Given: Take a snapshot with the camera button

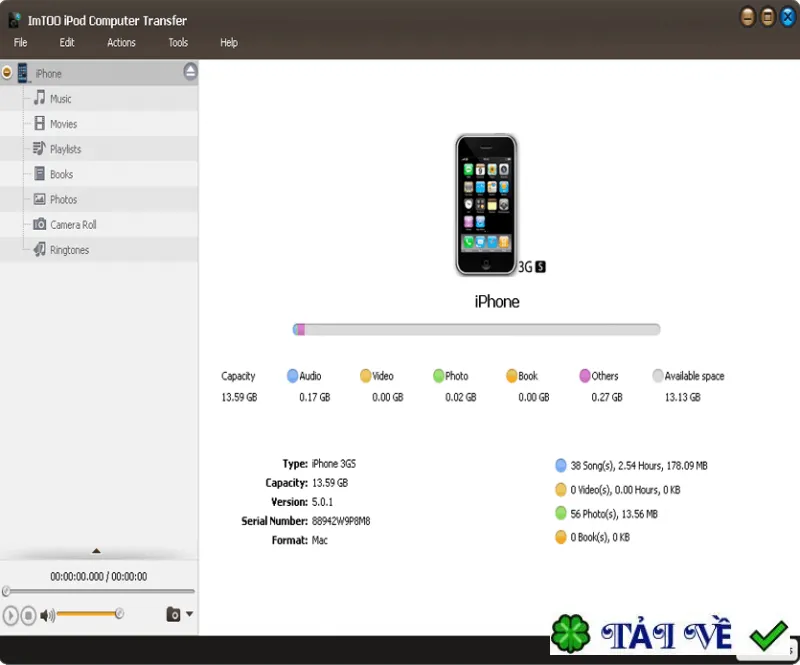Looking at the screenshot, I should click(x=173, y=614).
